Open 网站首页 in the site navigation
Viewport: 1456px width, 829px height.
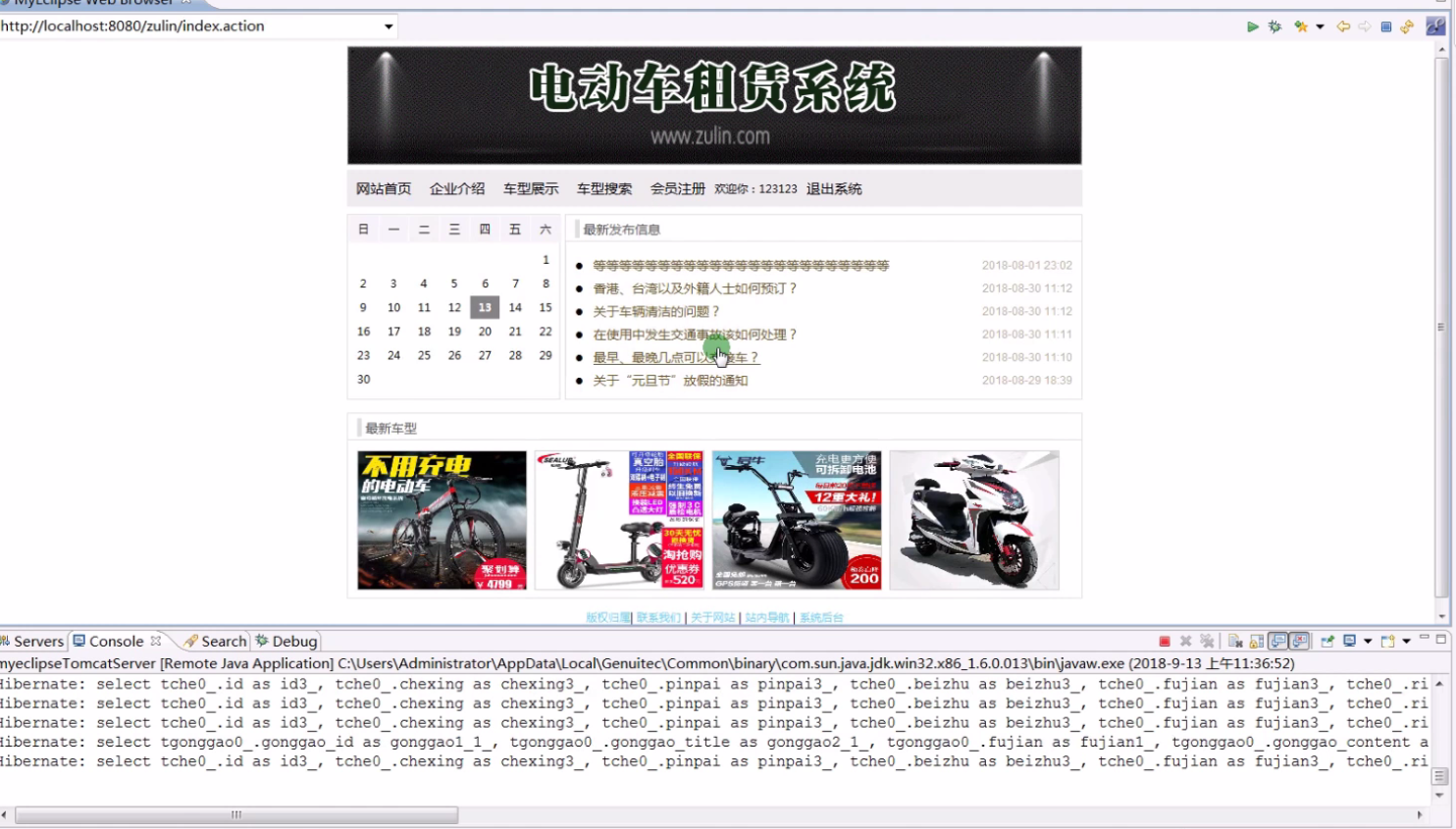point(384,189)
